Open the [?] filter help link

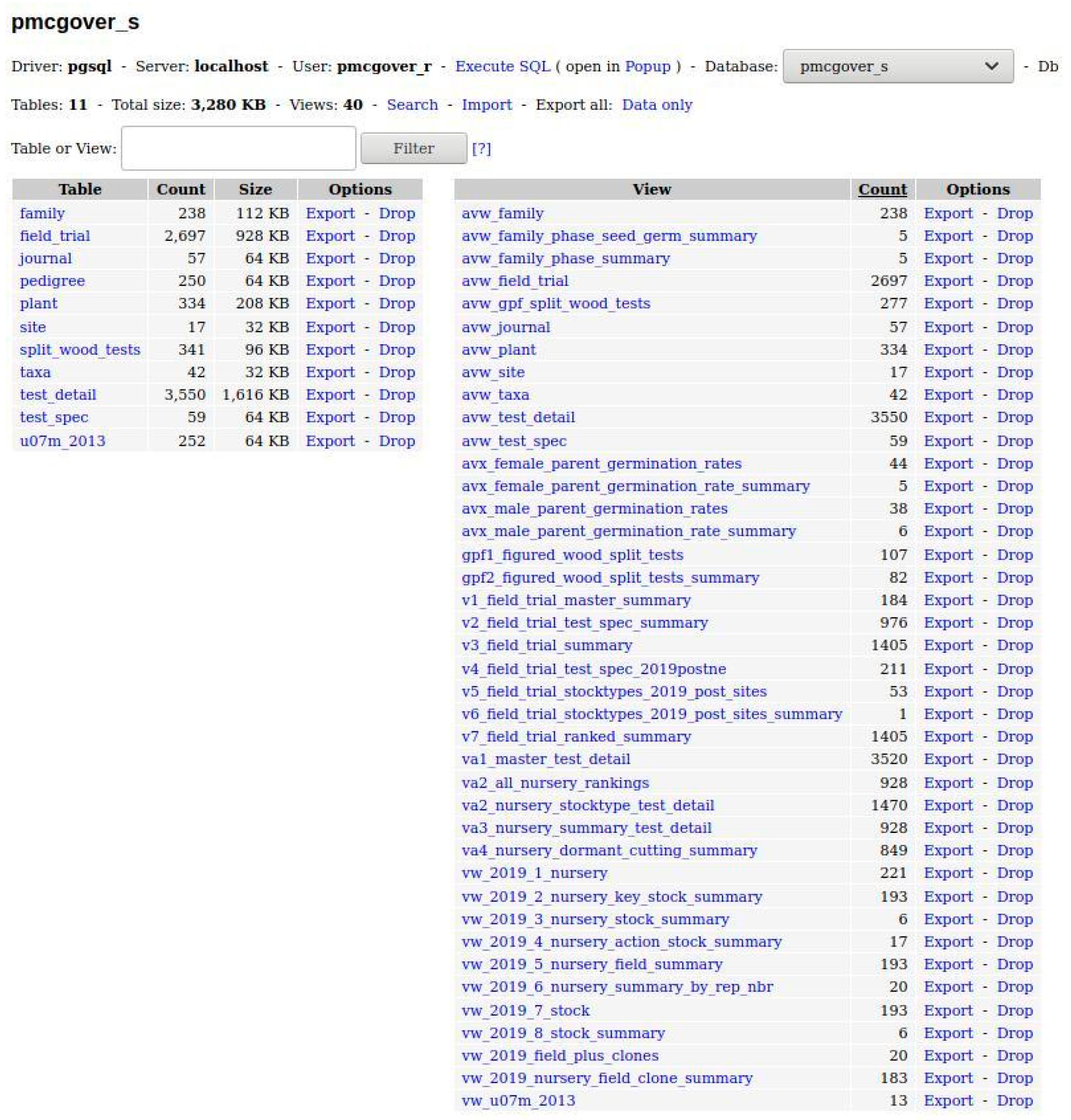point(481,149)
